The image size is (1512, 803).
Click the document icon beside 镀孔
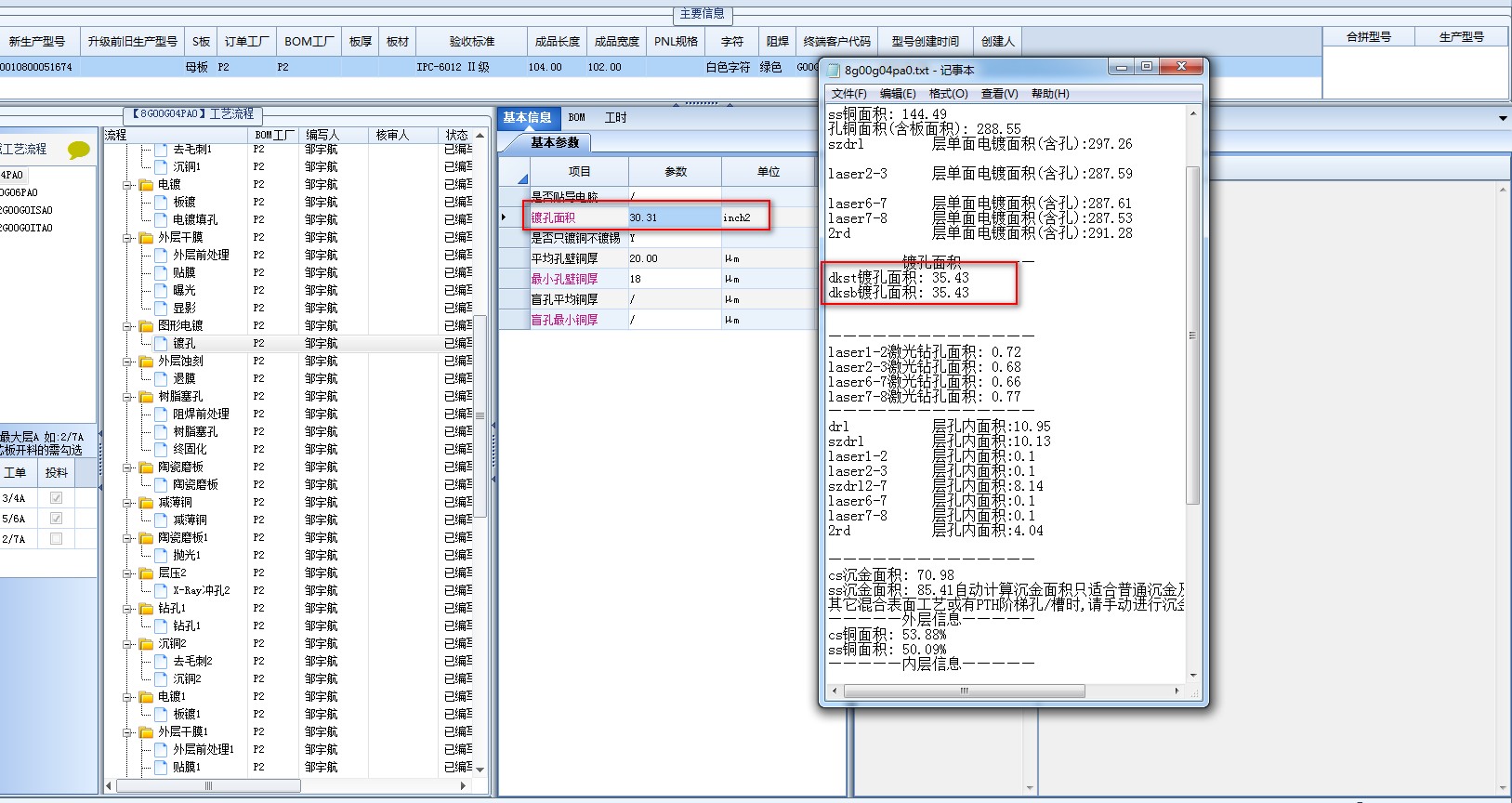coord(161,344)
